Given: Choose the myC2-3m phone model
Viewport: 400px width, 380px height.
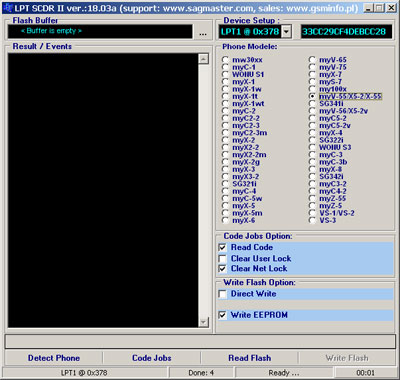Looking at the screenshot, I should [226, 133].
